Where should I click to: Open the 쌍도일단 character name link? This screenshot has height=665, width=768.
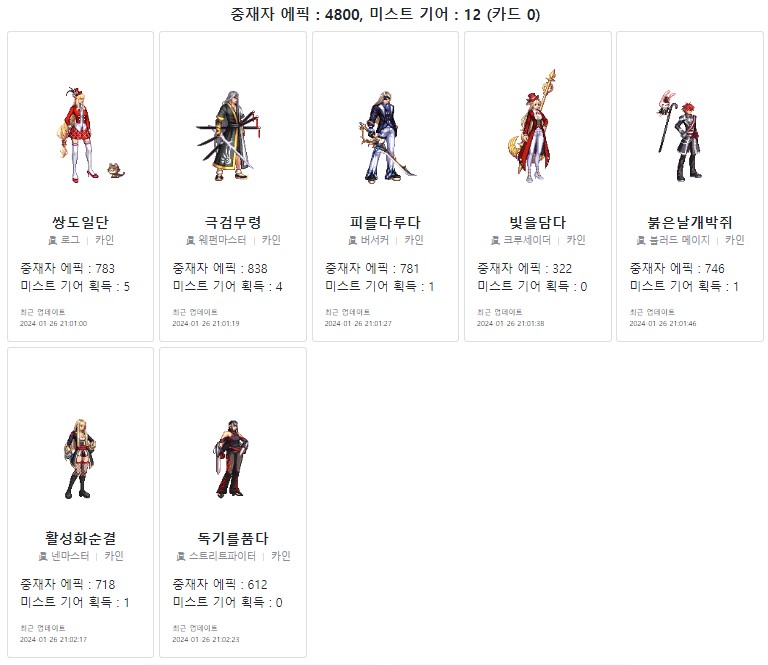point(80,222)
